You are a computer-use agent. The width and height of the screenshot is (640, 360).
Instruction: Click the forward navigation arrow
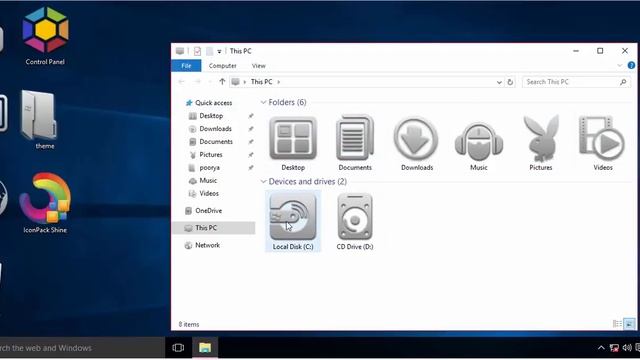197,82
